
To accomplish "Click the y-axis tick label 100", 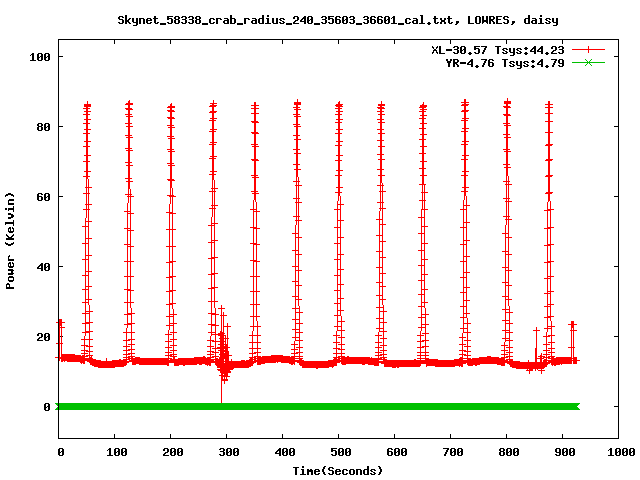I will pyautogui.click(x=40, y=57).
